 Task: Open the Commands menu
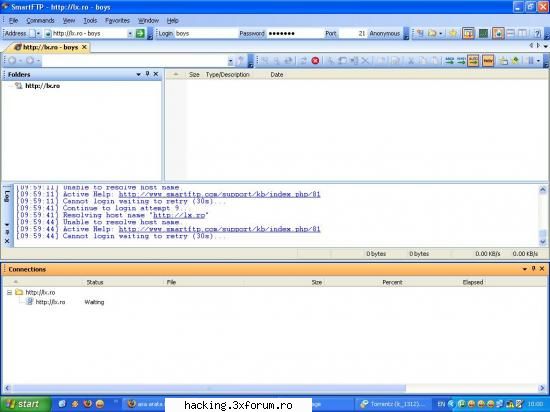tap(40, 20)
